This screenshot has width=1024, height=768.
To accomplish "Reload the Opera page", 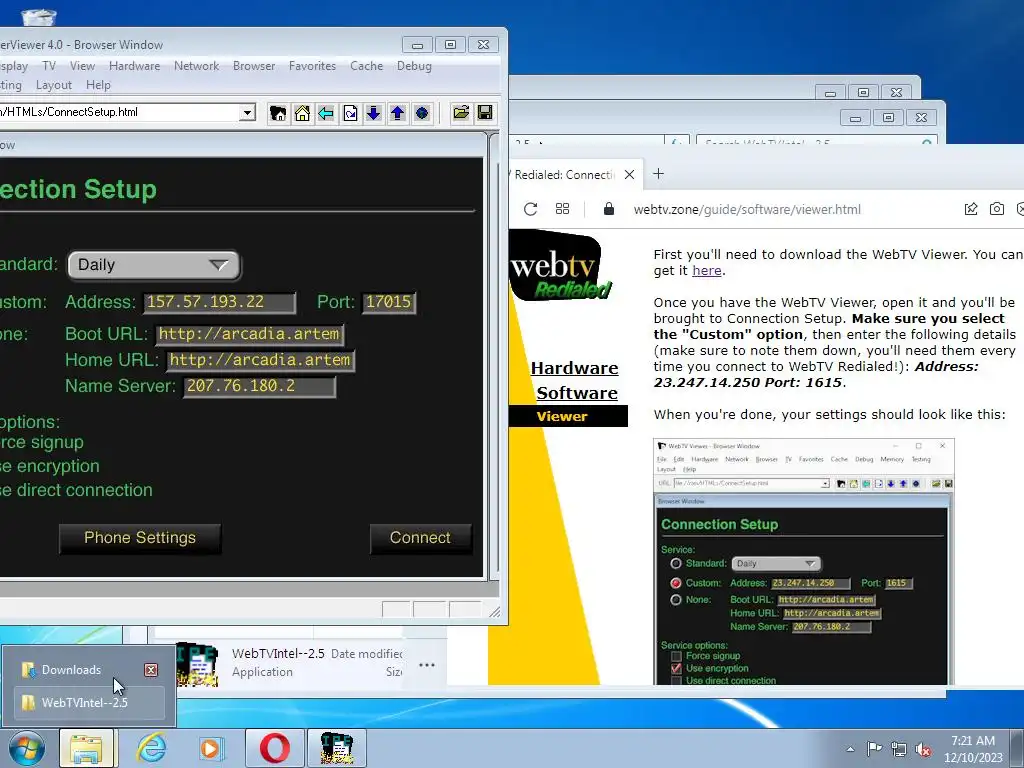I will pos(530,209).
